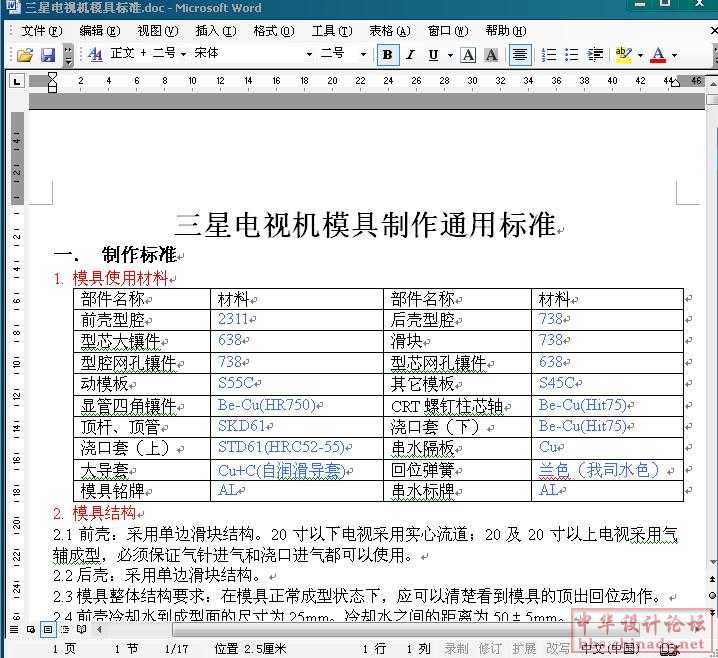Screen dimensions: 718x658
Task: Toggle 扩展 extend selection in status bar
Action: [x=524, y=648]
